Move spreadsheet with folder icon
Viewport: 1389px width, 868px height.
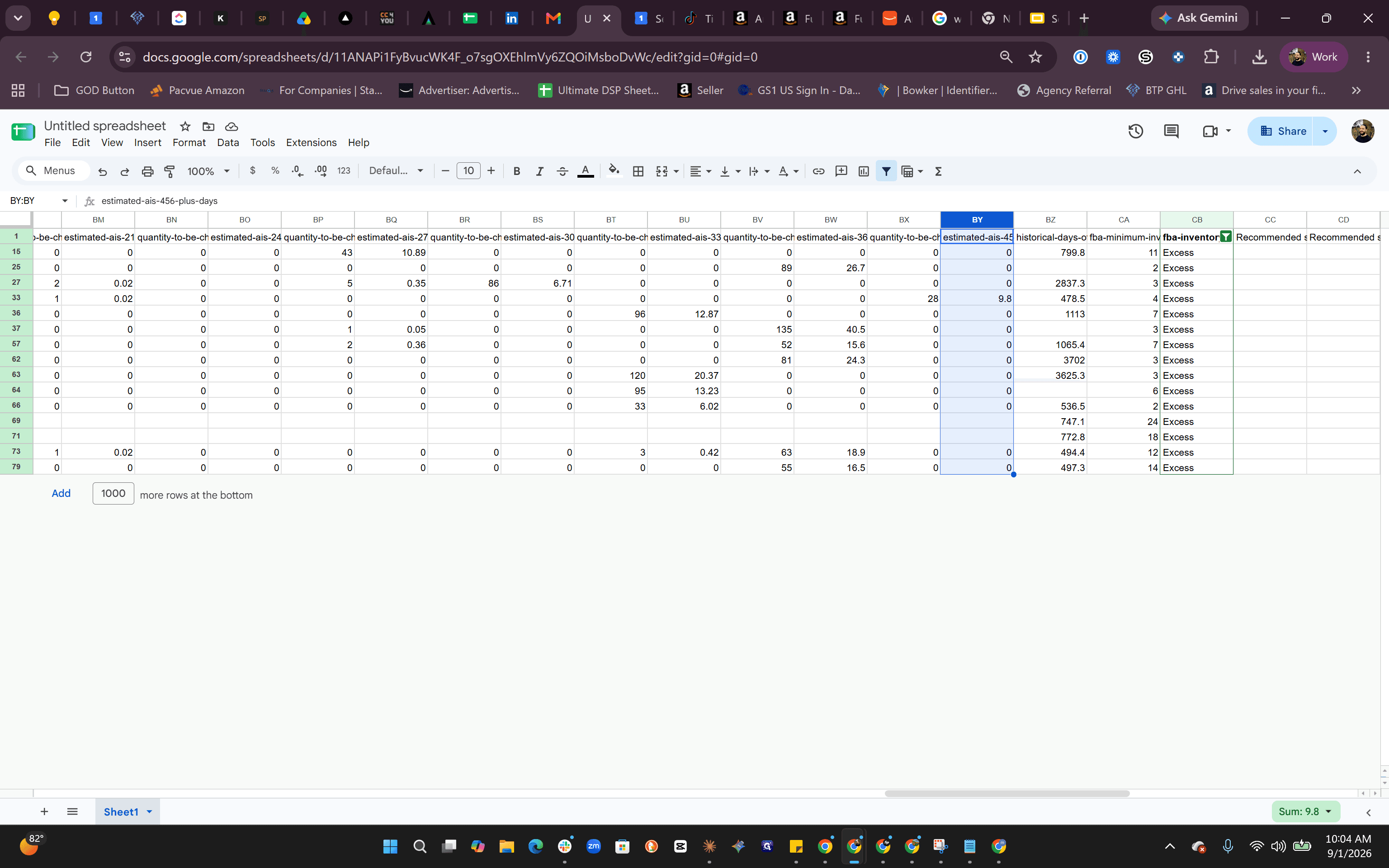click(208, 126)
